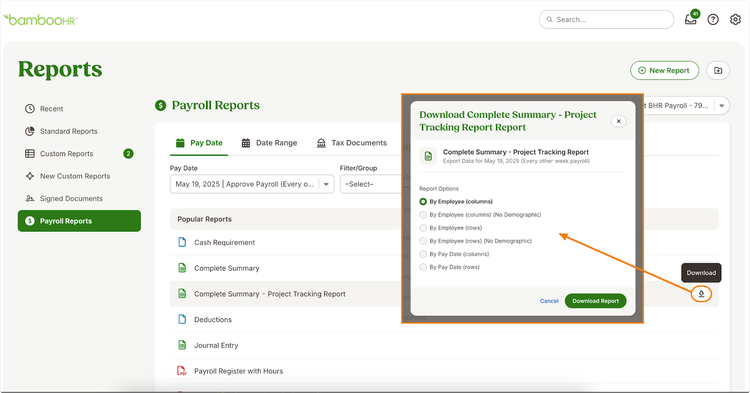Click the Search input field

[x=607, y=20]
